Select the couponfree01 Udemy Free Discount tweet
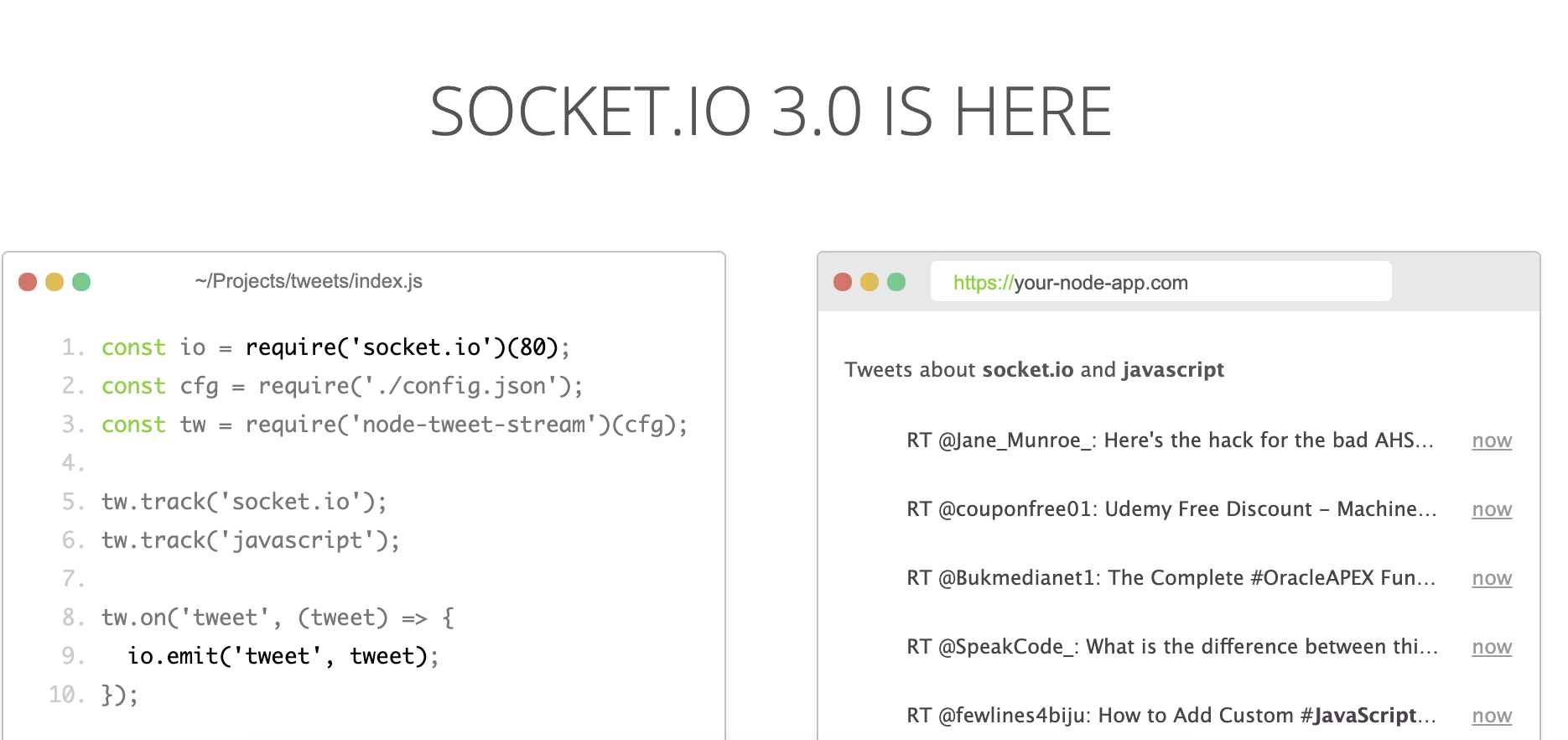 click(1171, 509)
